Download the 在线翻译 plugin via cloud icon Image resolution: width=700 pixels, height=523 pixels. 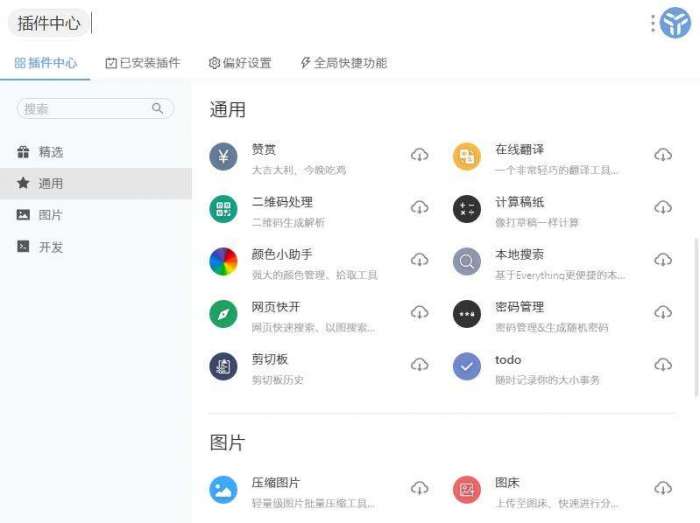[x=663, y=155]
